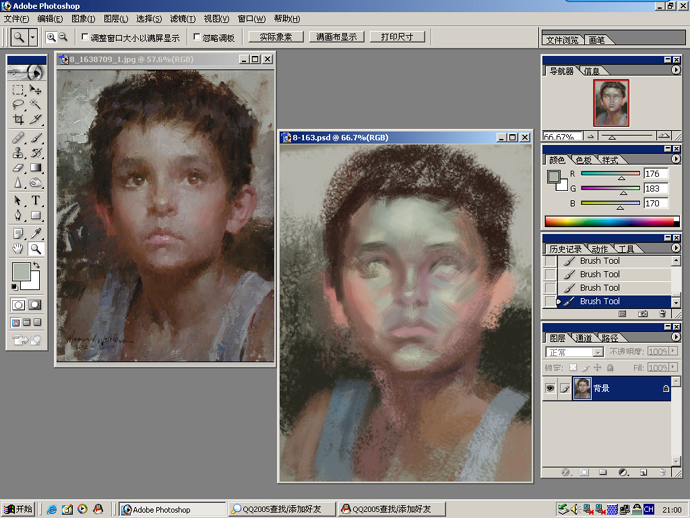690x518 pixels.
Task: Open layer Fill arrow dropdown
Action: [x=673, y=367]
